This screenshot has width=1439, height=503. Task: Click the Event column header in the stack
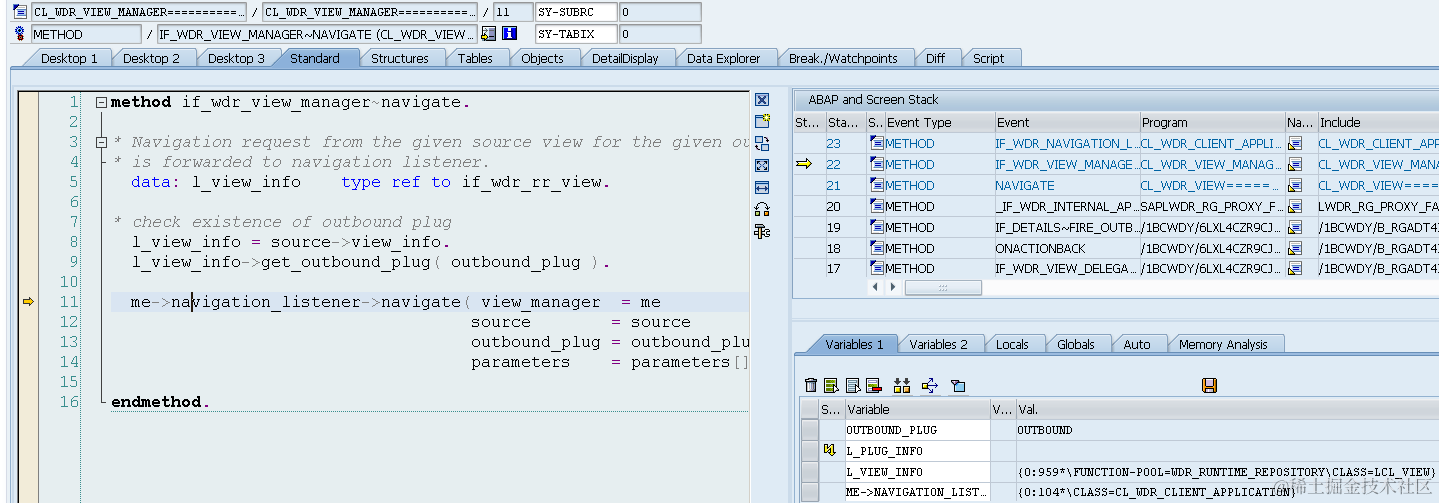click(x=1066, y=122)
